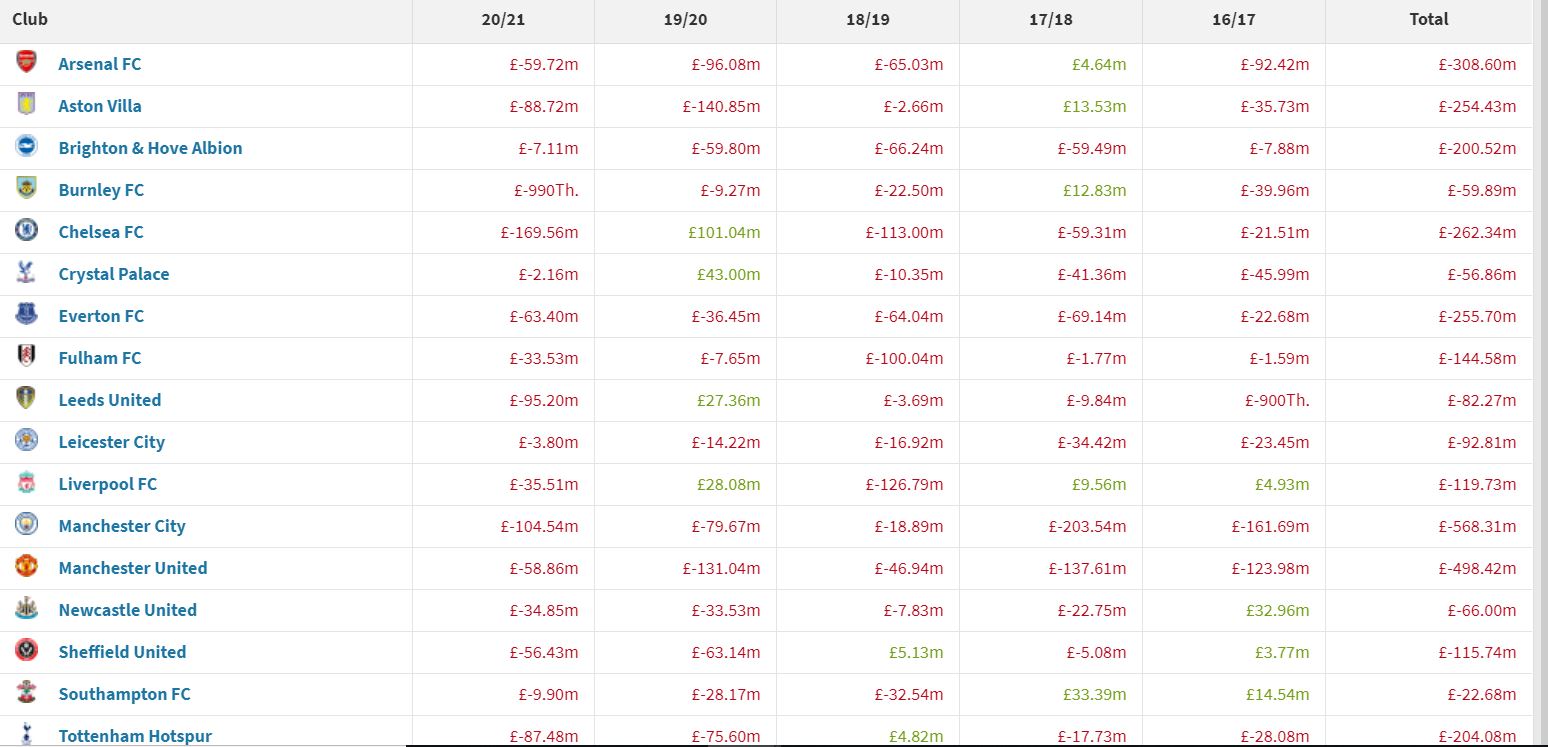Click the Fulham FC crest icon
Viewport: 1548px width, 747px height.
pos(26,357)
